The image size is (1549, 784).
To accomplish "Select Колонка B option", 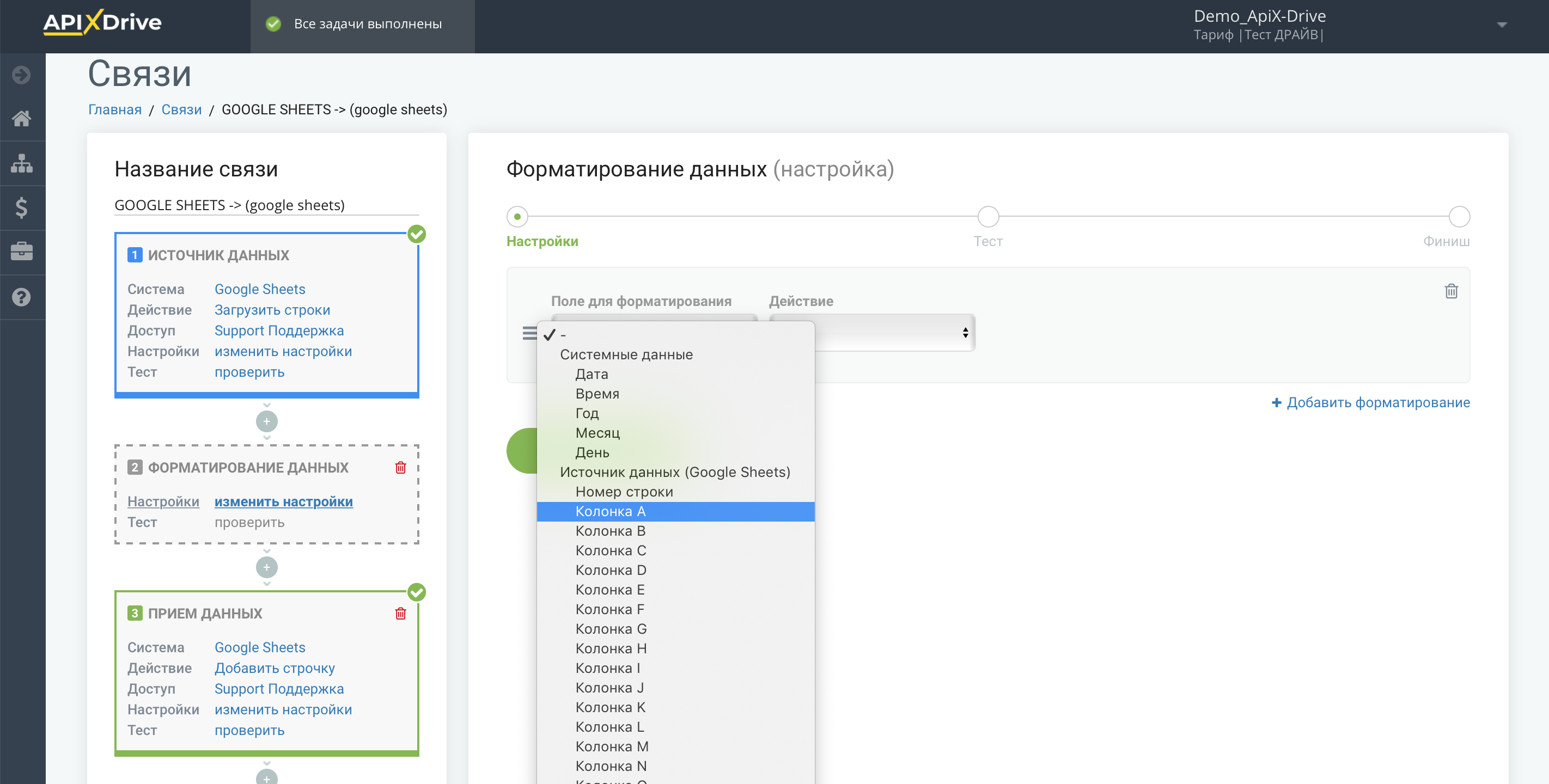I will (675, 531).
